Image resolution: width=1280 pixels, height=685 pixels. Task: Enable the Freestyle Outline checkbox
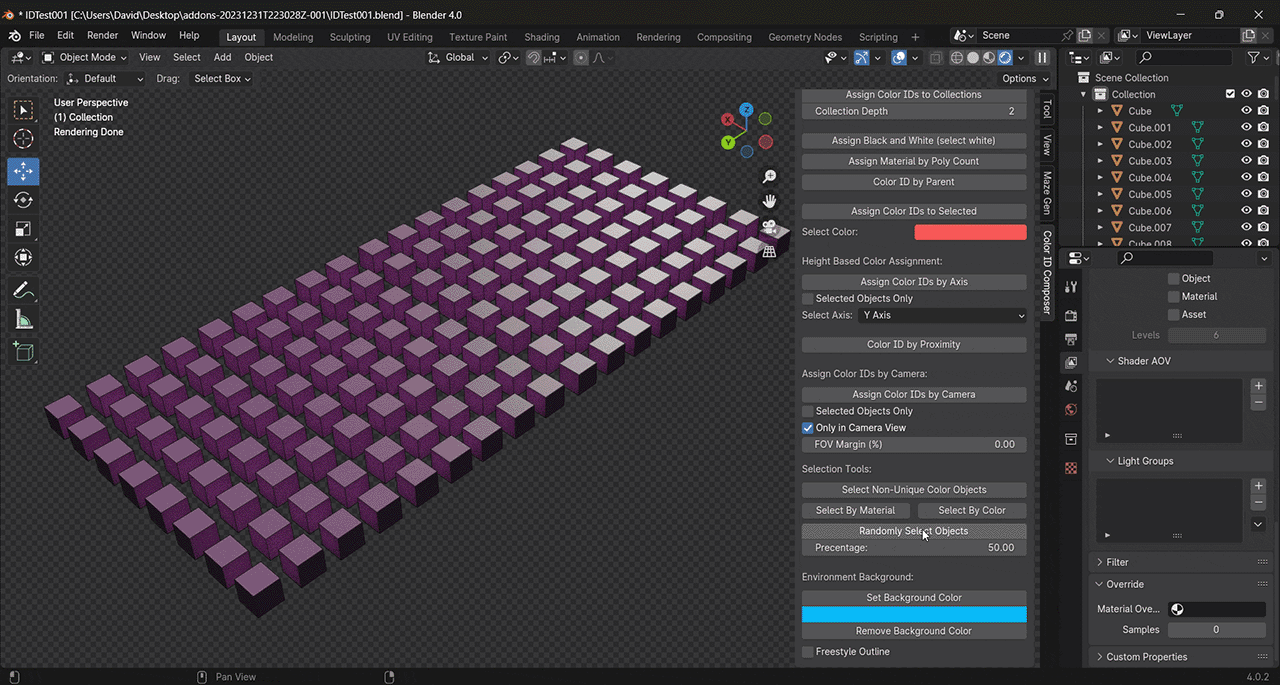click(x=807, y=651)
